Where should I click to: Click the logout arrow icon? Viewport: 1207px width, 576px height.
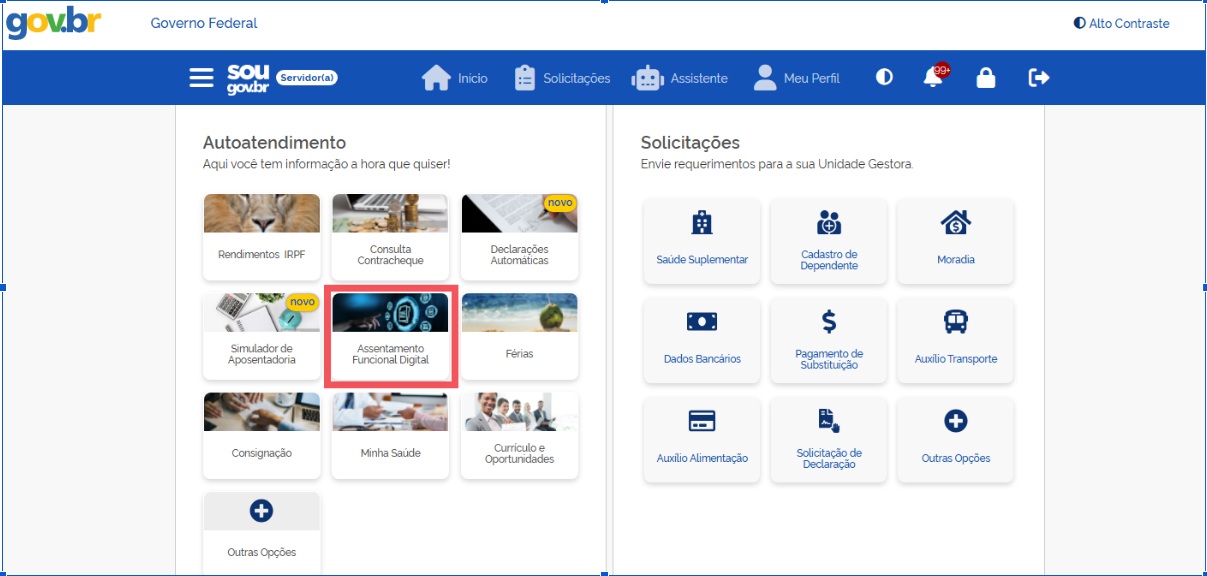pyautogui.click(x=1039, y=78)
